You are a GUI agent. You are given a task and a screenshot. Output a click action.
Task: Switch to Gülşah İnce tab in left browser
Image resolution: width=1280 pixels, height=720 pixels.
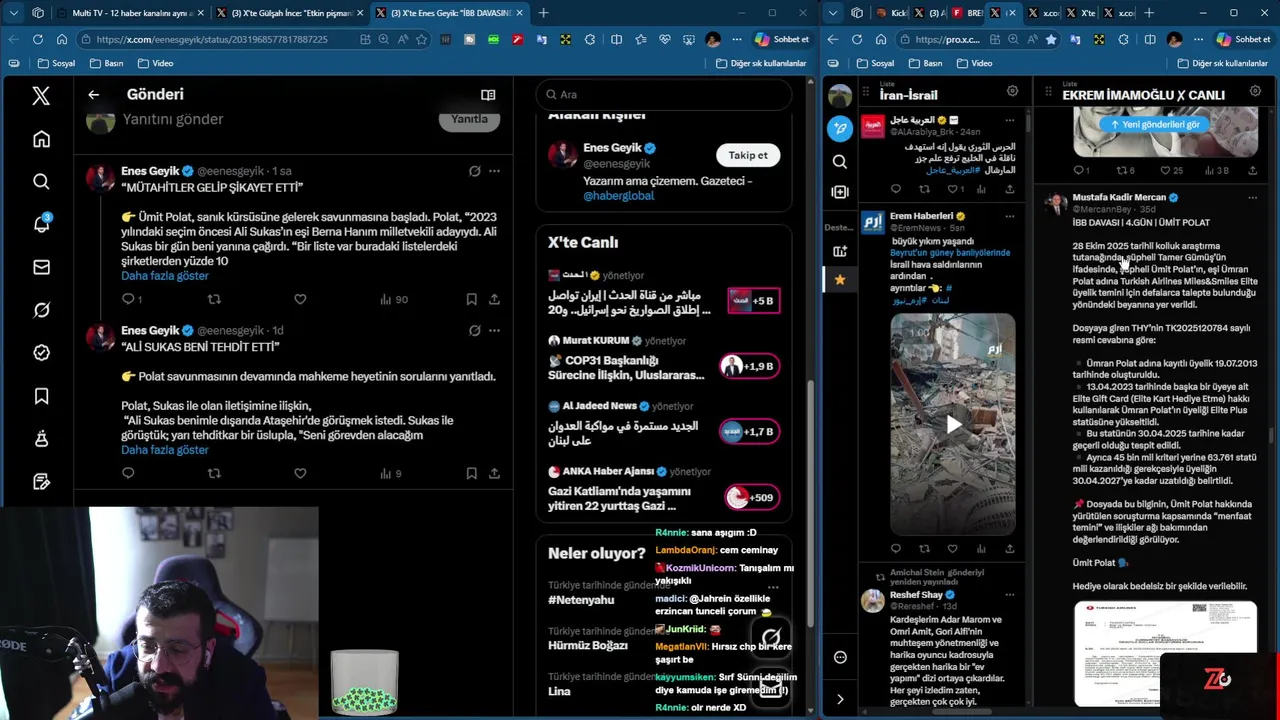pos(290,13)
